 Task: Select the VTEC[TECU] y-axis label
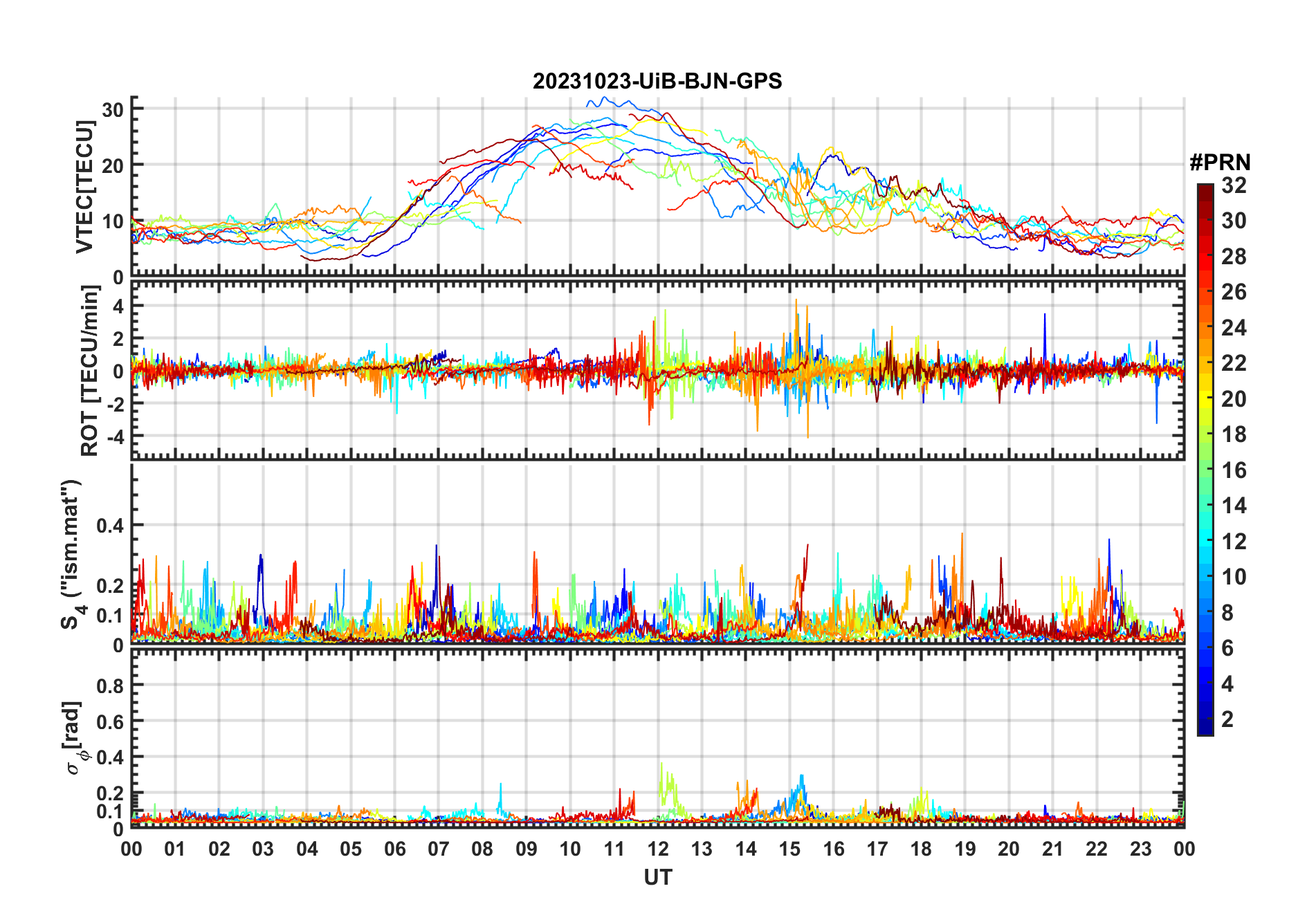pyautogui.click(x=85, y=187)
